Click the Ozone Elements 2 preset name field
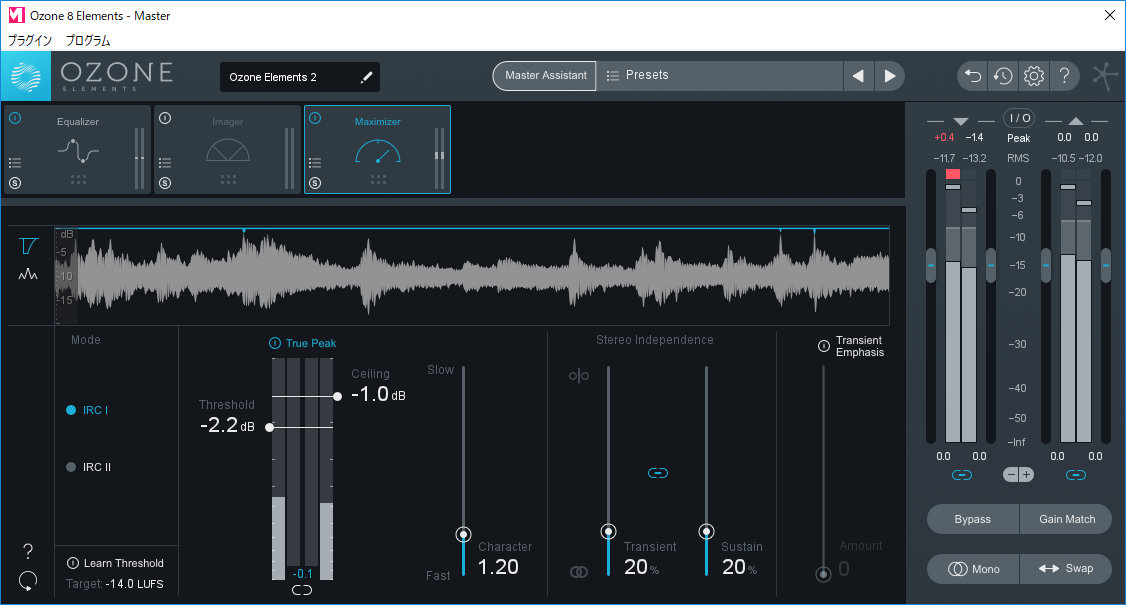 tap(299, 77)
